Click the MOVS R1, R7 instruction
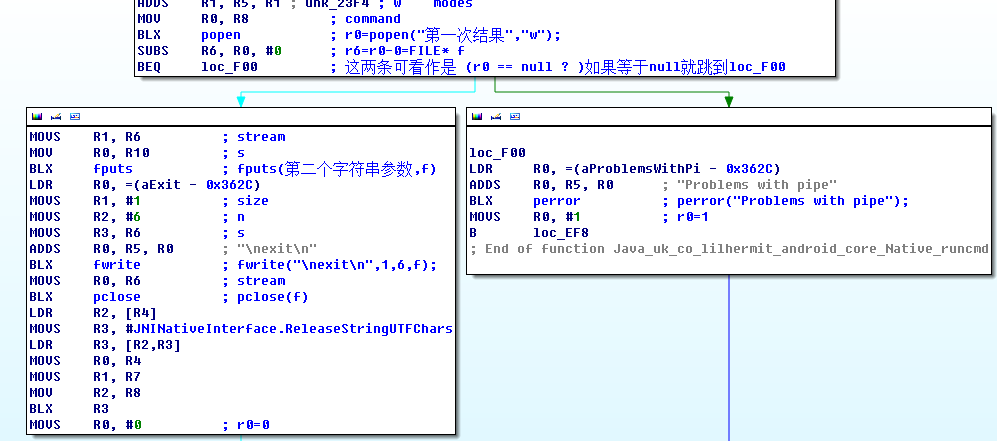997x441 pixels. pyautogui.click(x=85, y=377)
